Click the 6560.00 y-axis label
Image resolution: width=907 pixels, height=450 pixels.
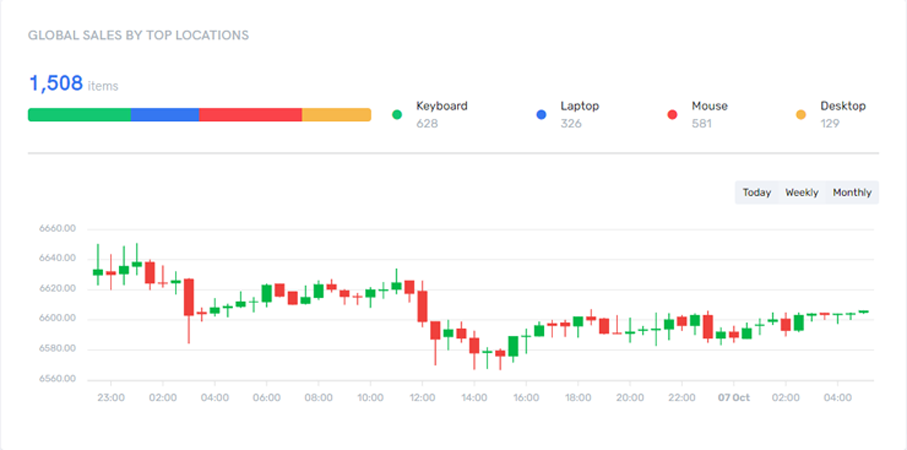(57, 379)
